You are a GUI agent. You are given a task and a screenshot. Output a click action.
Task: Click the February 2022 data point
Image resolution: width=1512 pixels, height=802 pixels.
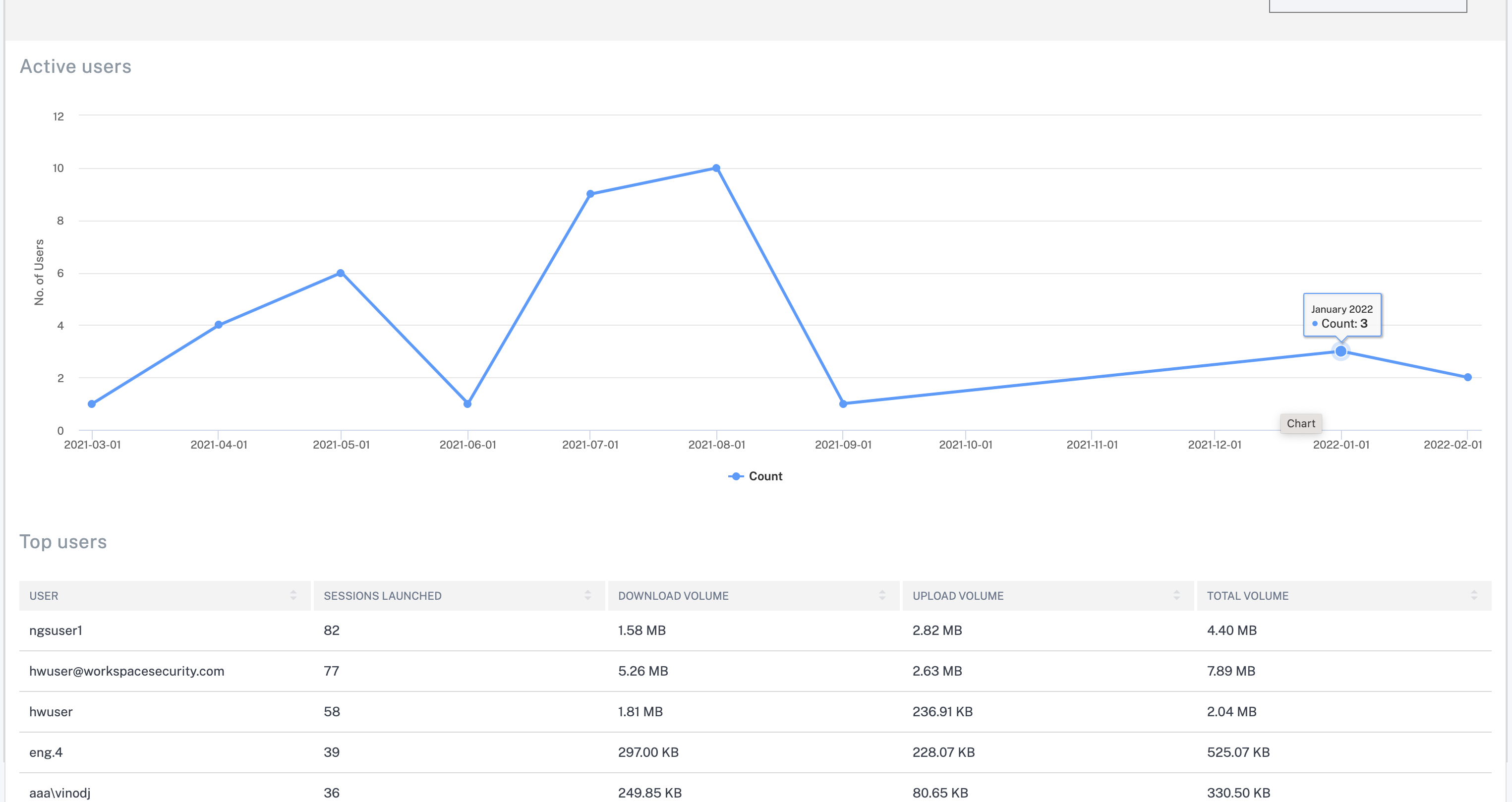(x=1467, y=377)
